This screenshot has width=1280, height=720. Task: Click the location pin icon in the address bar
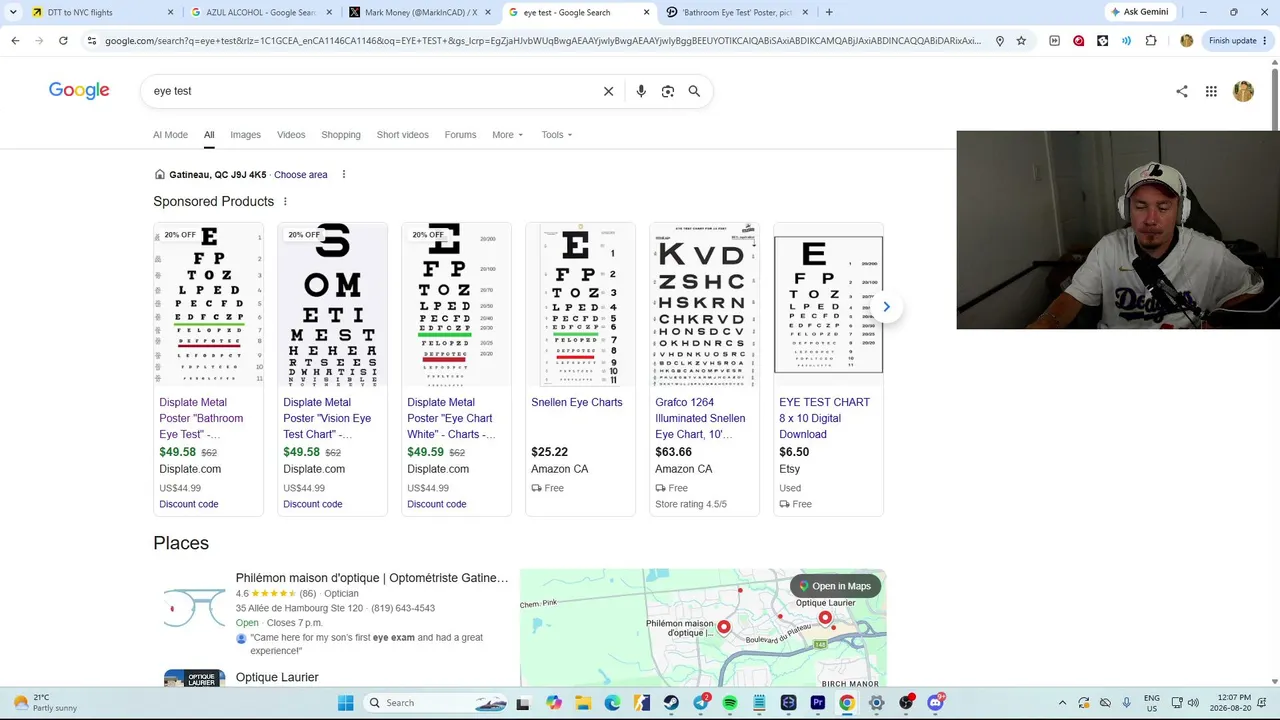999,41
